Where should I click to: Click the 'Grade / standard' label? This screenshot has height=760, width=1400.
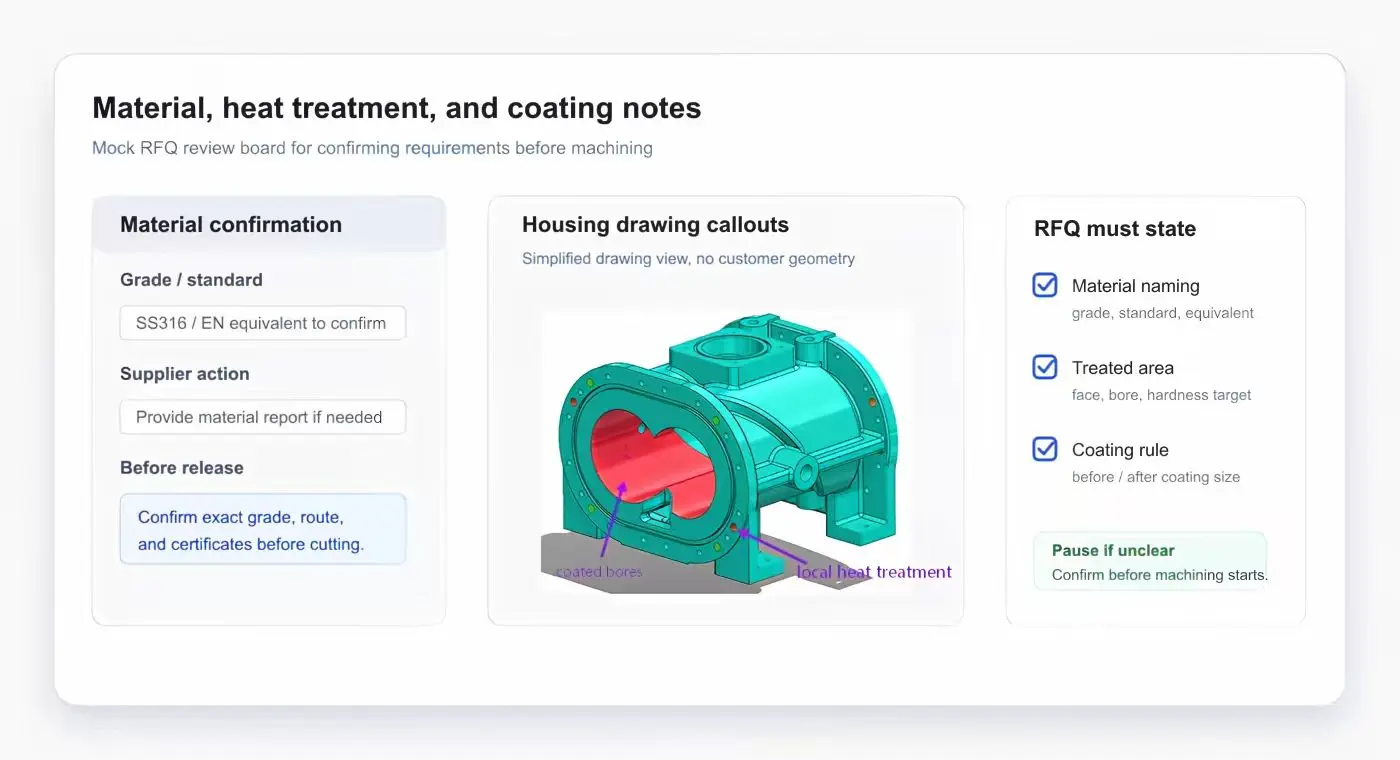pos(191,280)
